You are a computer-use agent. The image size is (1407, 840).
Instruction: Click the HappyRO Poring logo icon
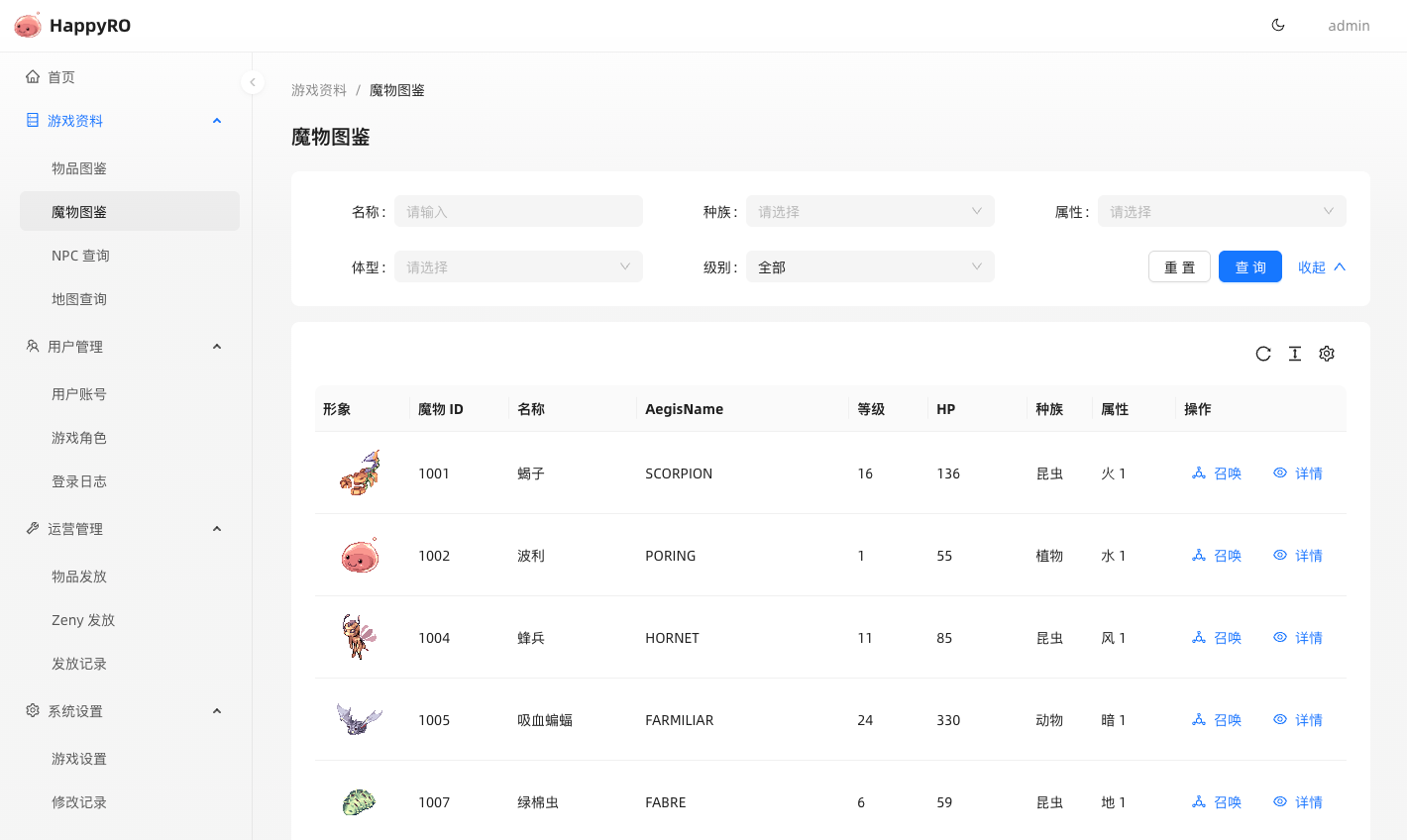pyautogui.click(x=28, y=25)
